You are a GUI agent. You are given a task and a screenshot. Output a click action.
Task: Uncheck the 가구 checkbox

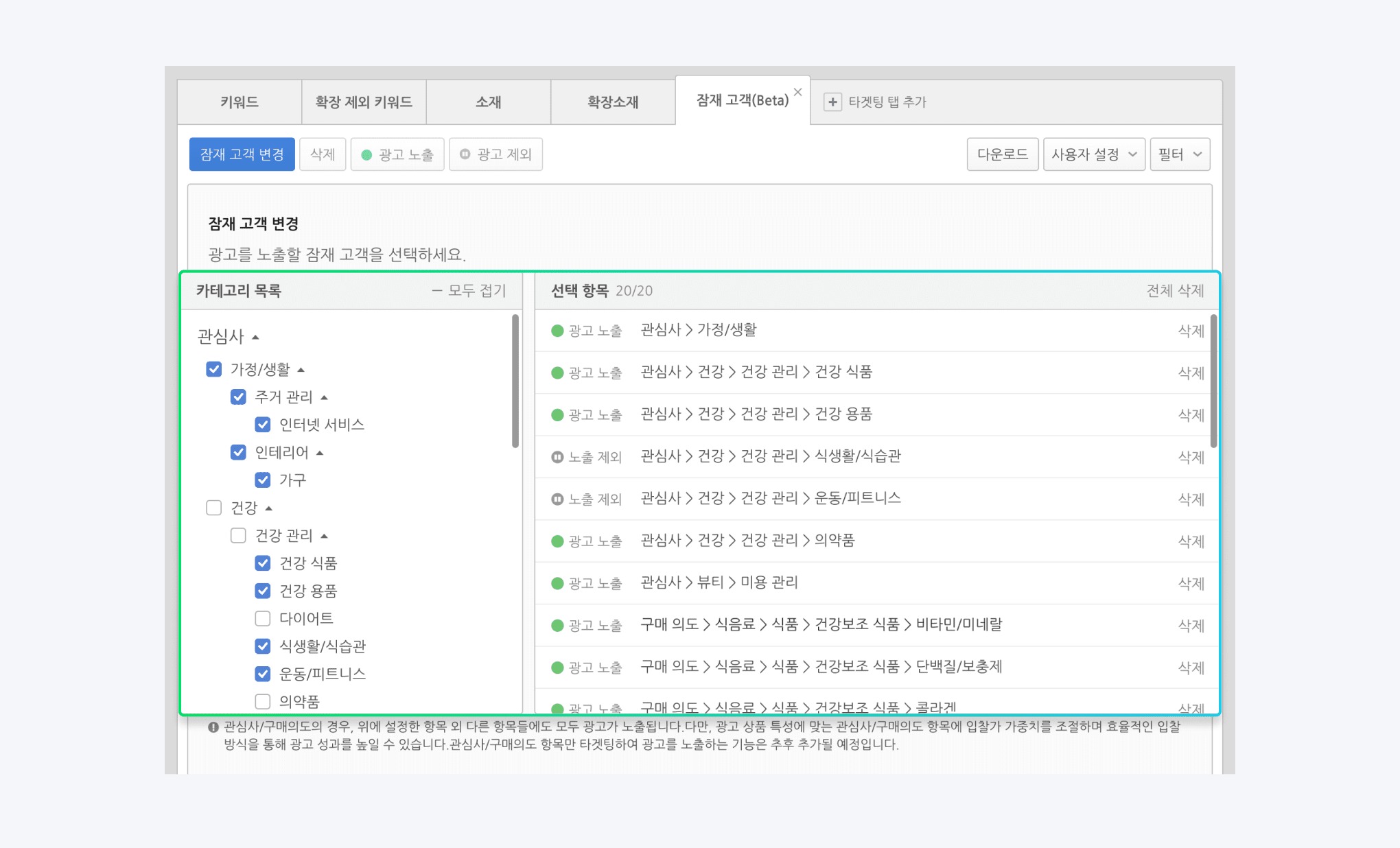tap(263, 480)
